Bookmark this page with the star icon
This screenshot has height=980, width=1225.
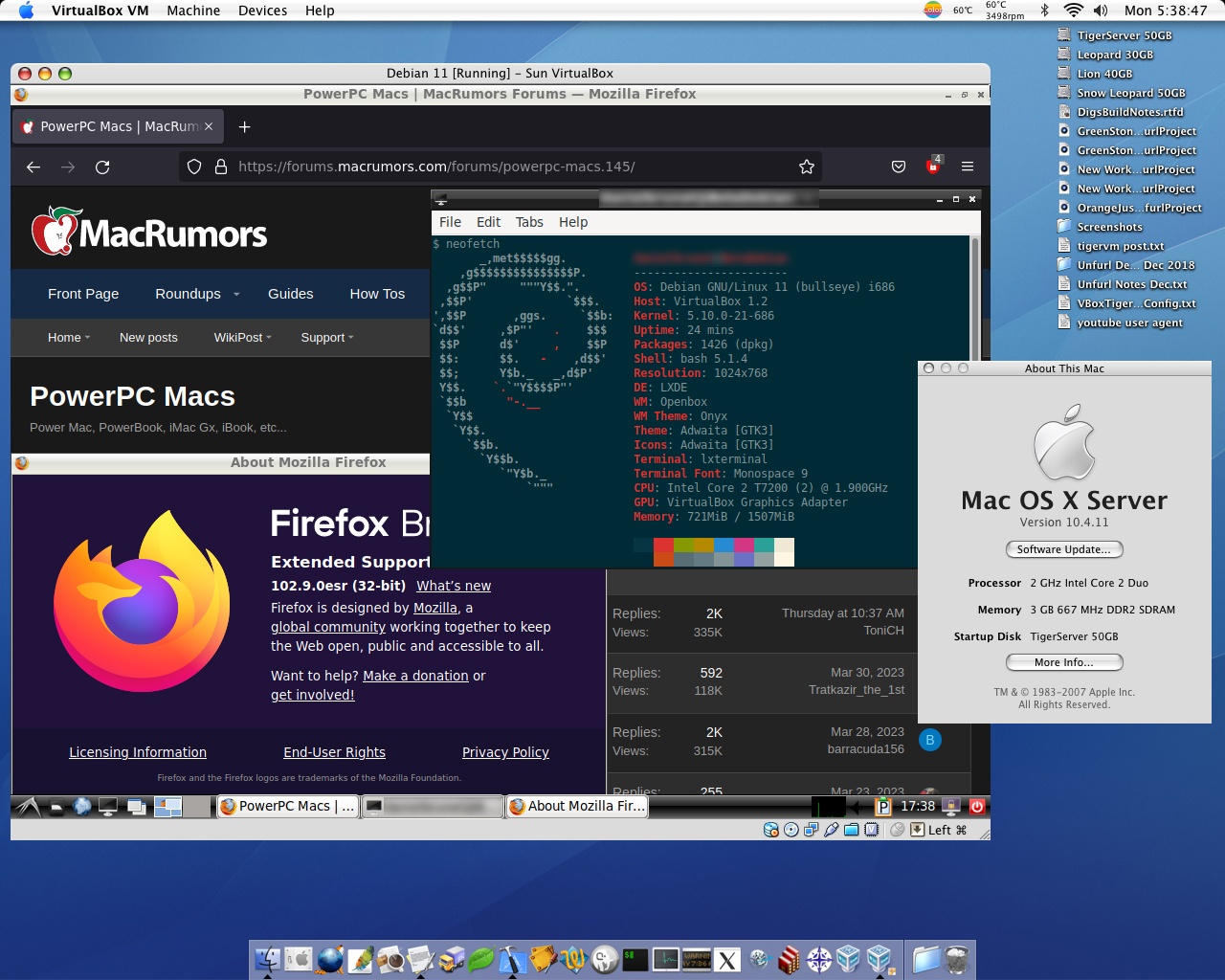[807, 167]
